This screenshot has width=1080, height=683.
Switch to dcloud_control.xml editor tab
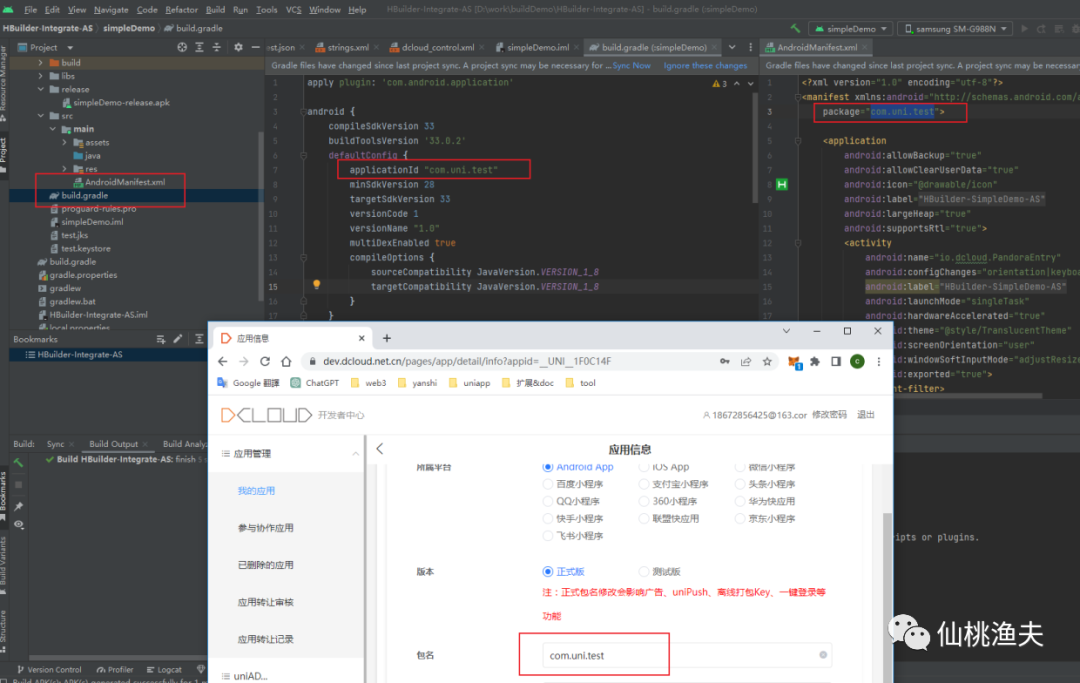coord(438,48)
